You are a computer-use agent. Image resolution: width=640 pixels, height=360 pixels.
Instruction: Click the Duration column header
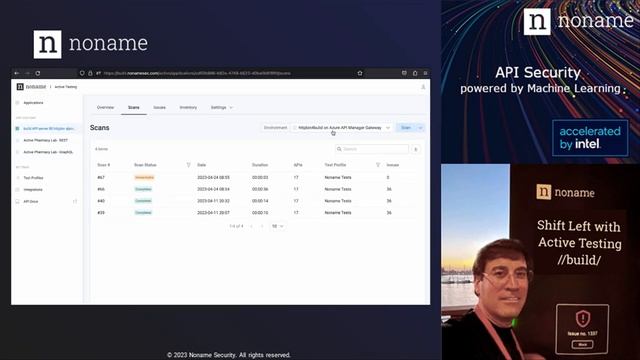[x=260, y=165]
